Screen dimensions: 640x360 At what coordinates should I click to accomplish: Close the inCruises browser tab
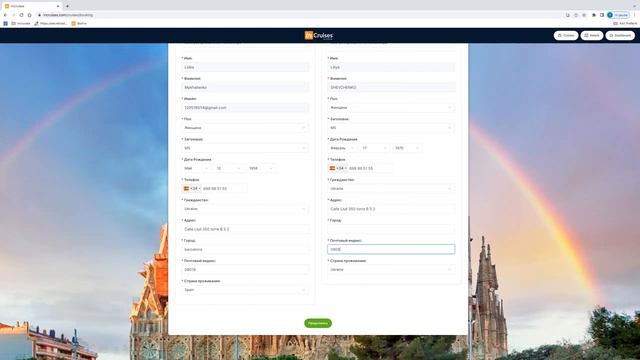[58, 6]
